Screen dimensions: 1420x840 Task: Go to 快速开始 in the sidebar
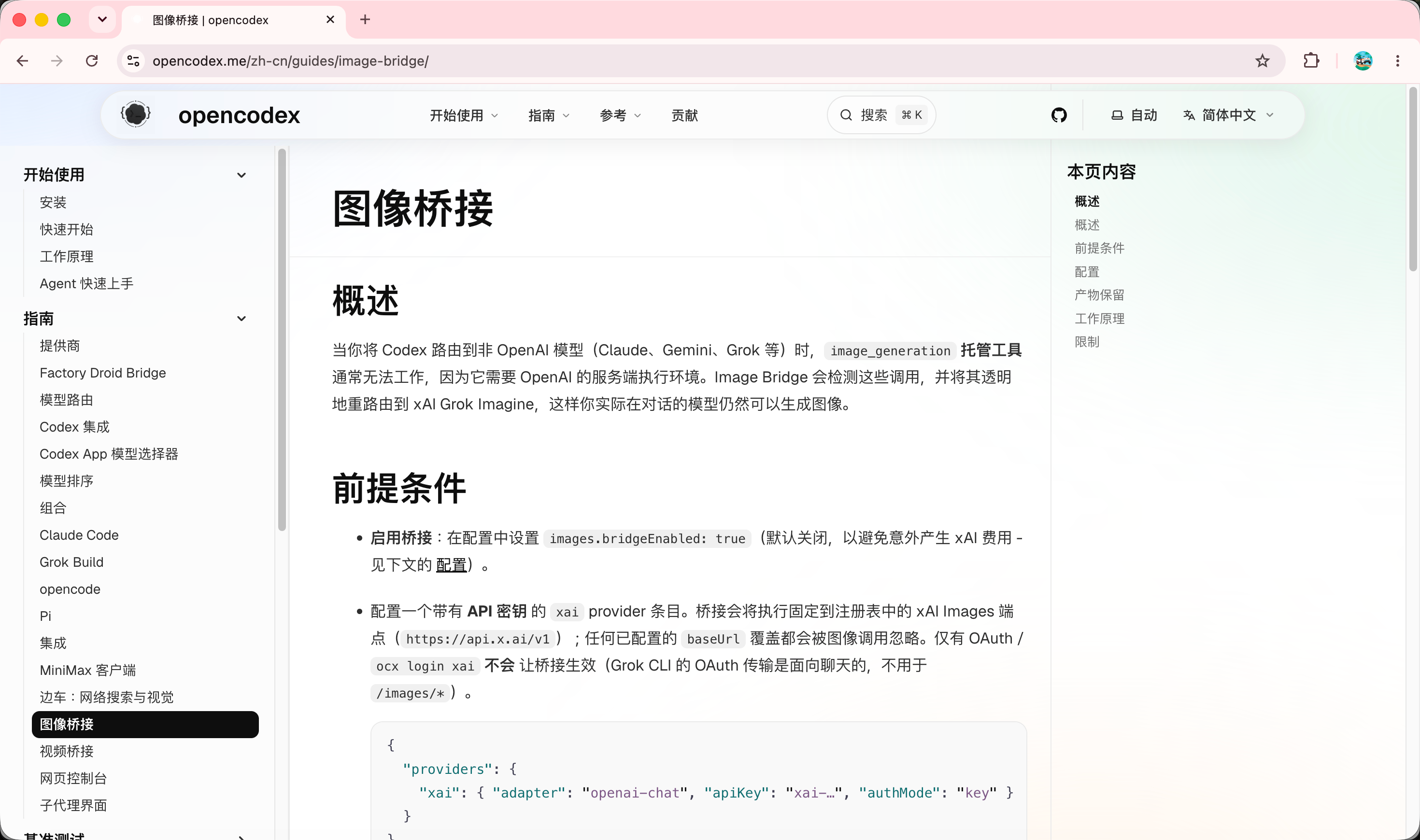(66, 229)
